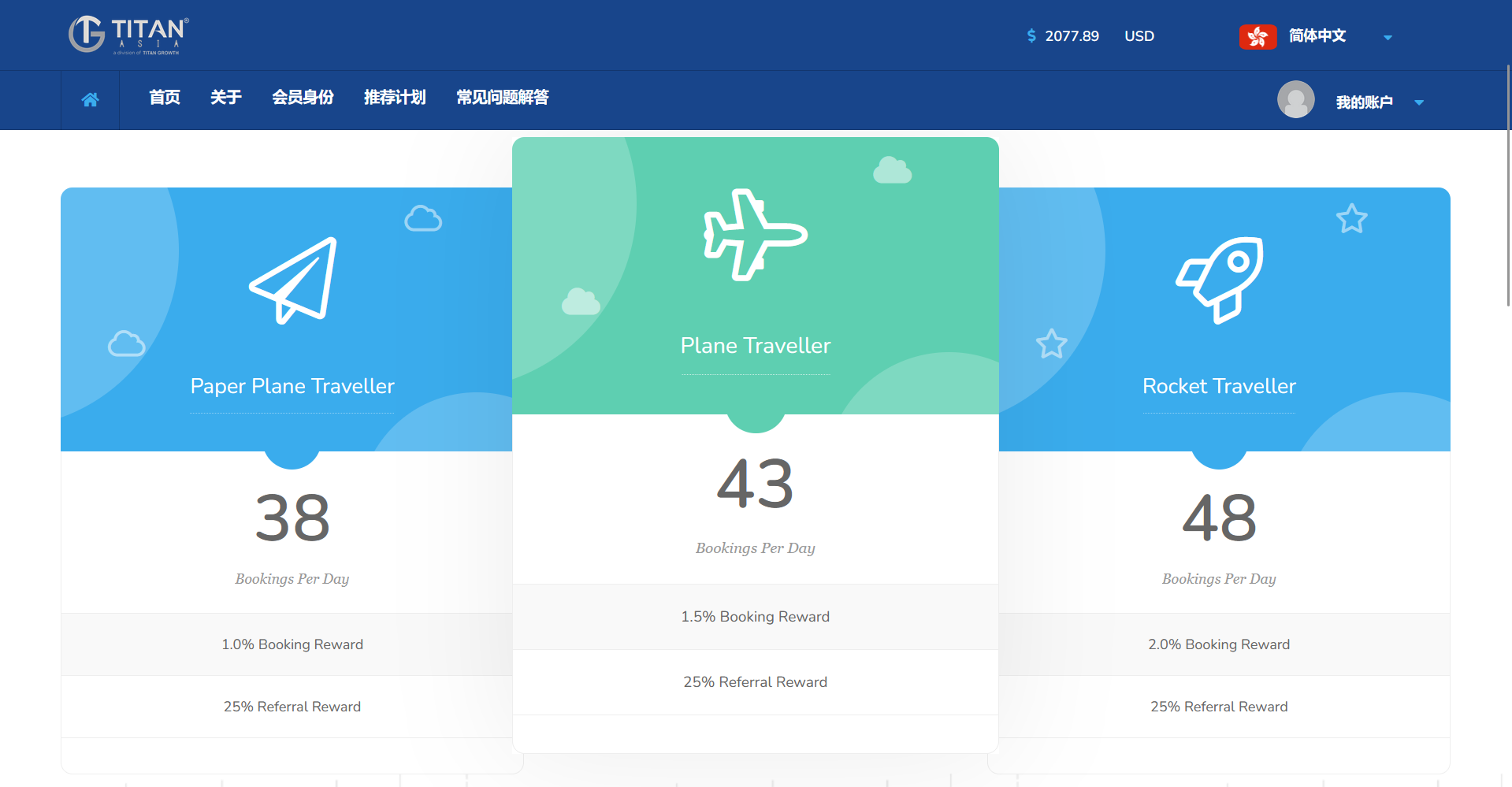Expand the 简体中文 language dropdown arrow
Screen dimensions: 1512x787
click(1388, 37)
